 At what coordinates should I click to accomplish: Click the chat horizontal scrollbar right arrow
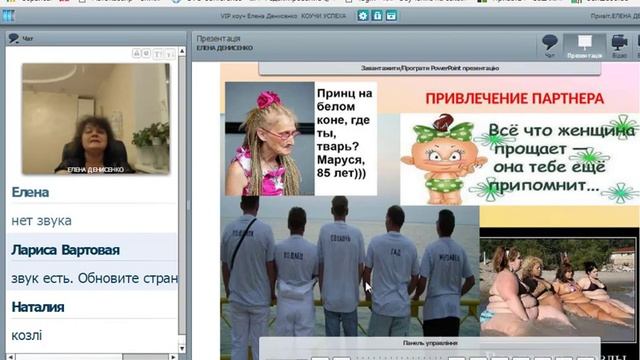coord(173,357)
